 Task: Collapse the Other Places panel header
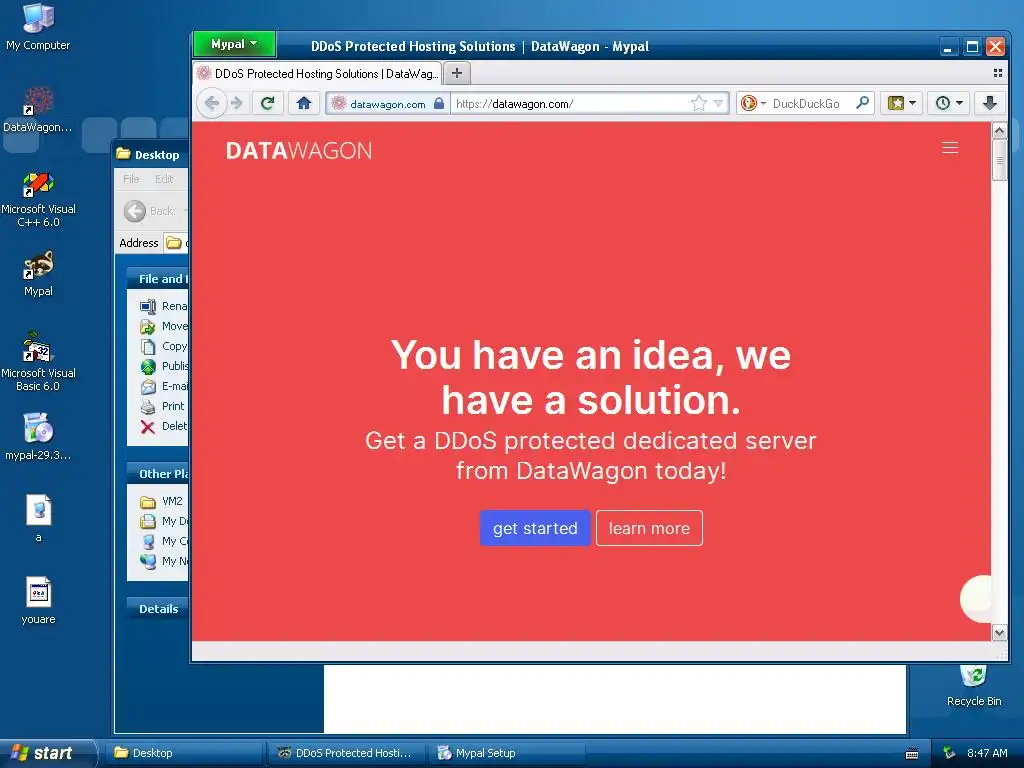pos(157,474)
